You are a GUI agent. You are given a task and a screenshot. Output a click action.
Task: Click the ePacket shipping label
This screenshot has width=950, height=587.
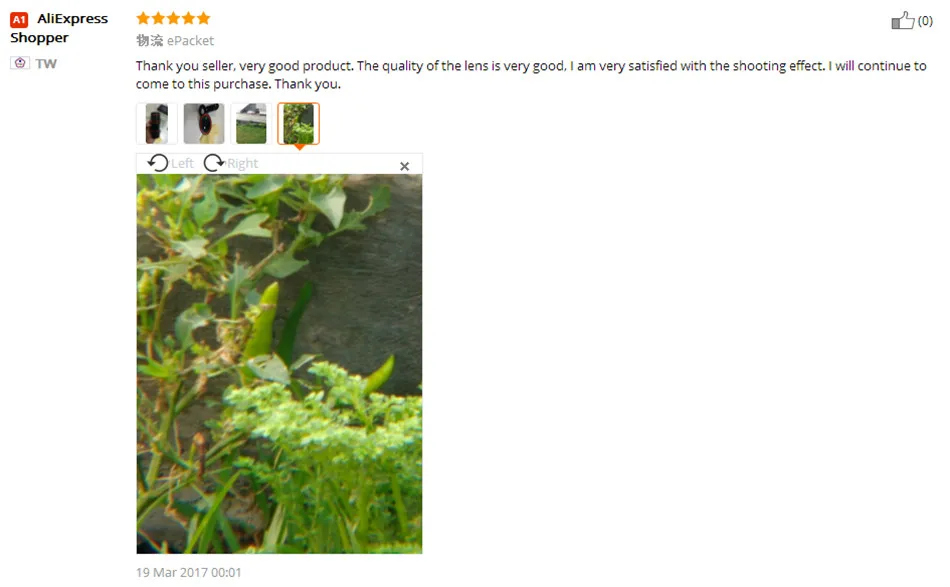click(x=190, y=41)
